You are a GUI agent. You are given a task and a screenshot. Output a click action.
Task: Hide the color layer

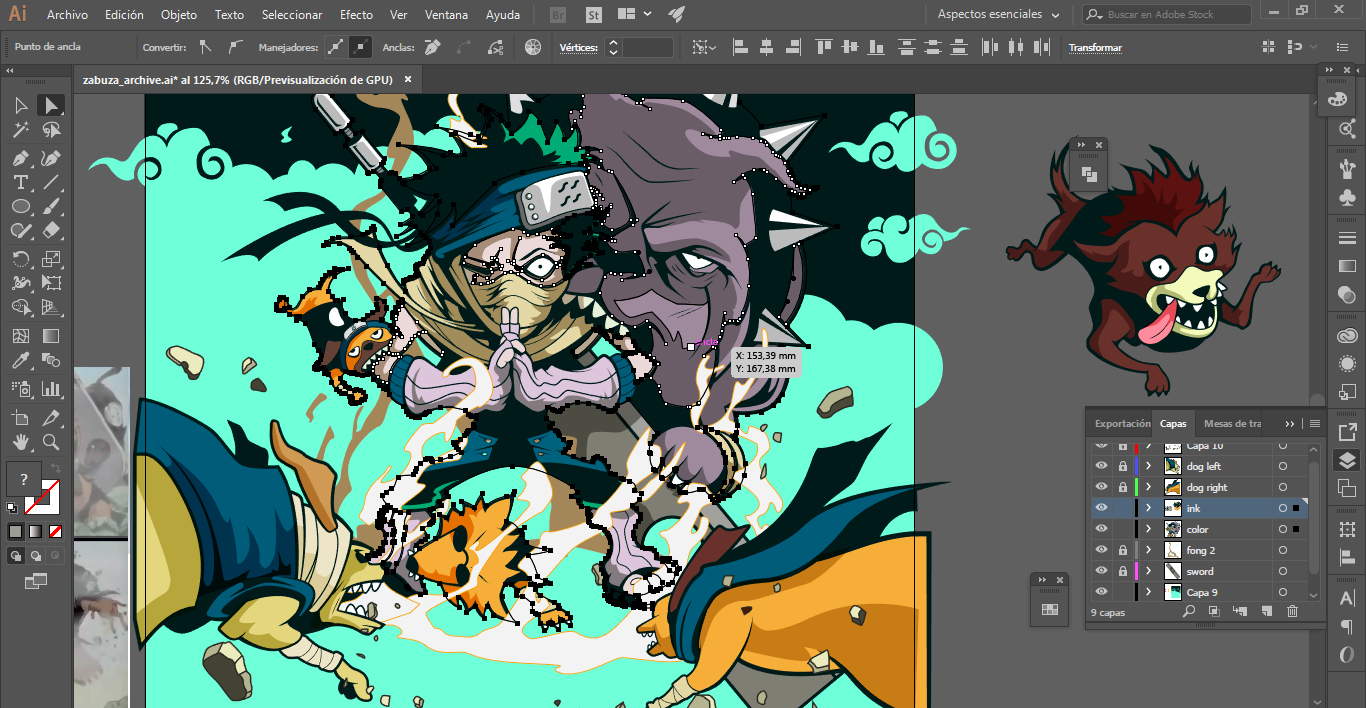(x=1101, y=529)
